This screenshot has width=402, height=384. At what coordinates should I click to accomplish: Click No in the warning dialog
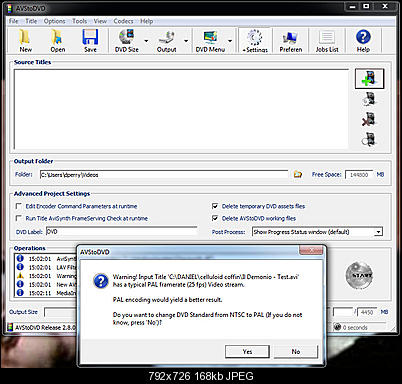tap(296, 351)
